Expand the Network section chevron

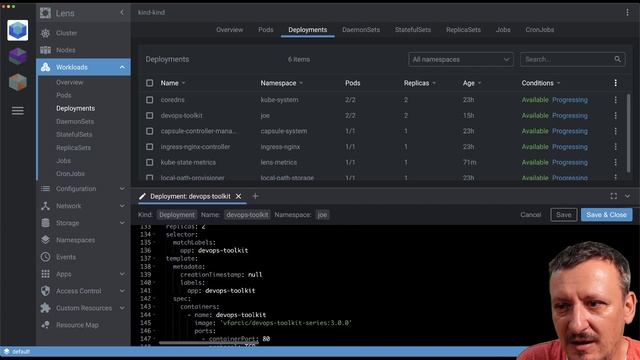click(122, 206)
